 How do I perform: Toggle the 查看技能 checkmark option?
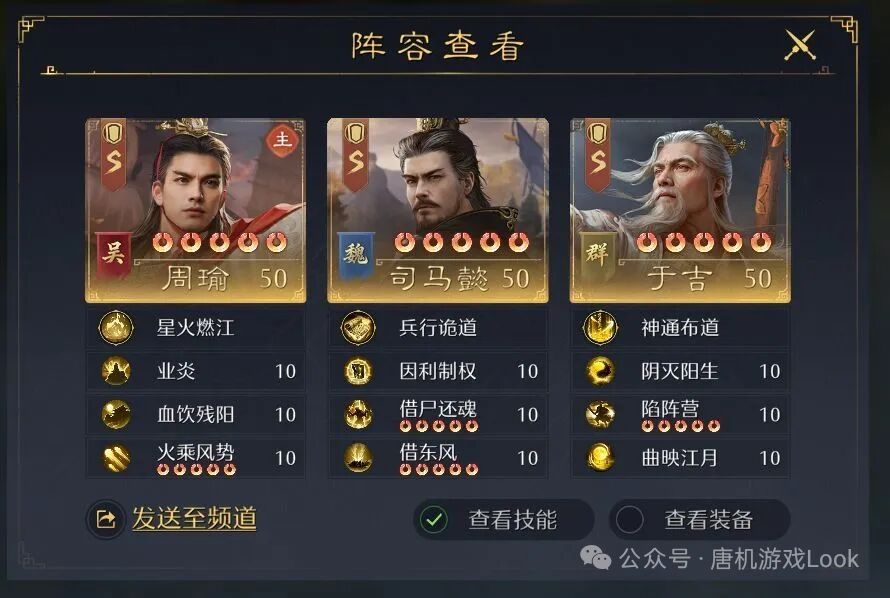point(434,519)
